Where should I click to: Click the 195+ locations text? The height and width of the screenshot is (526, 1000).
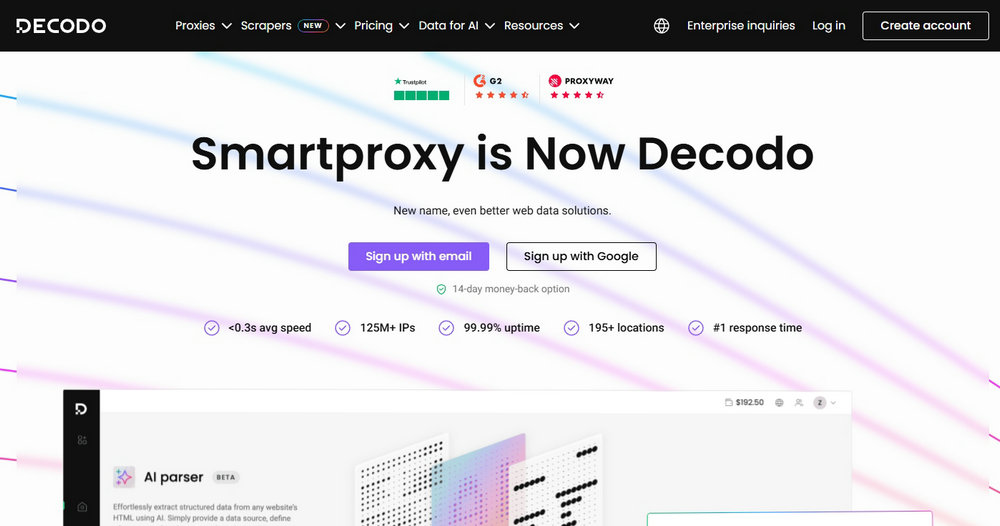point(626,328)
